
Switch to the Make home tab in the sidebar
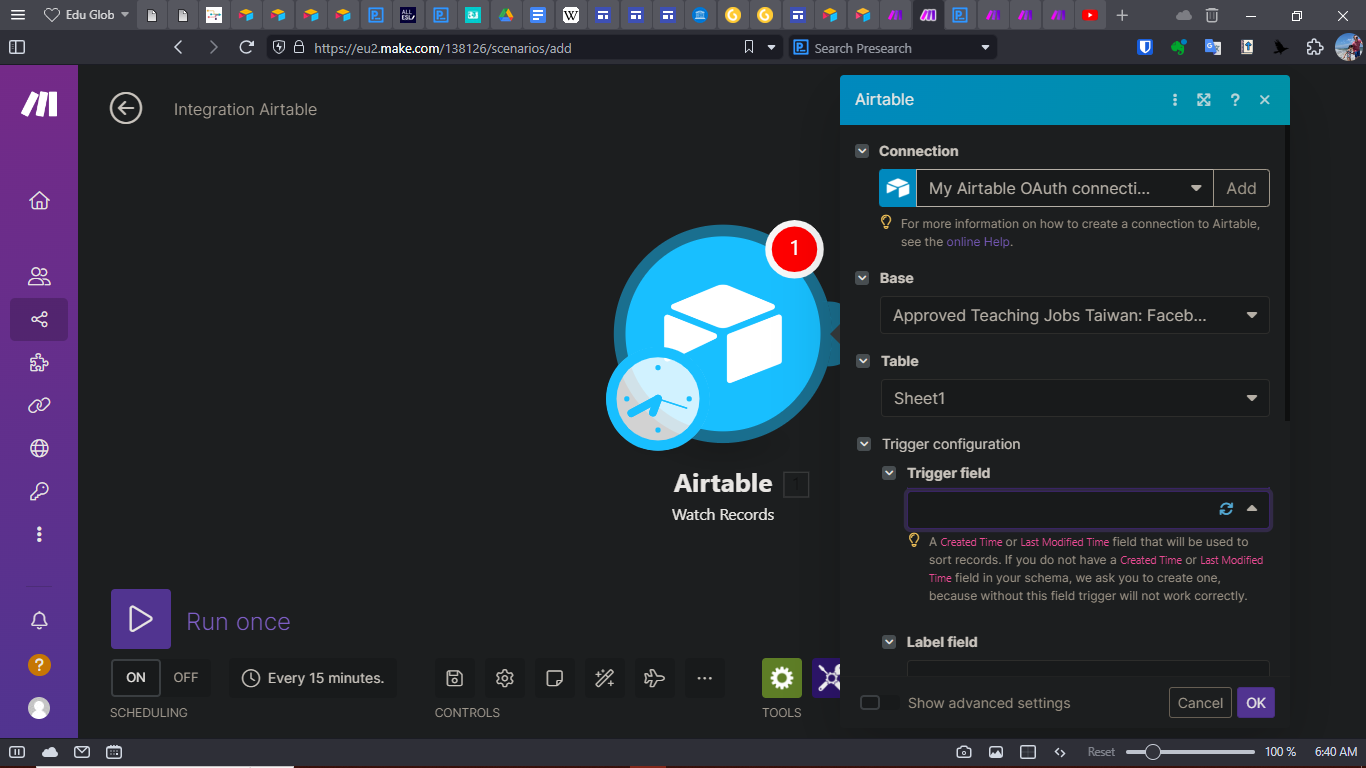(x=39, y=200)
